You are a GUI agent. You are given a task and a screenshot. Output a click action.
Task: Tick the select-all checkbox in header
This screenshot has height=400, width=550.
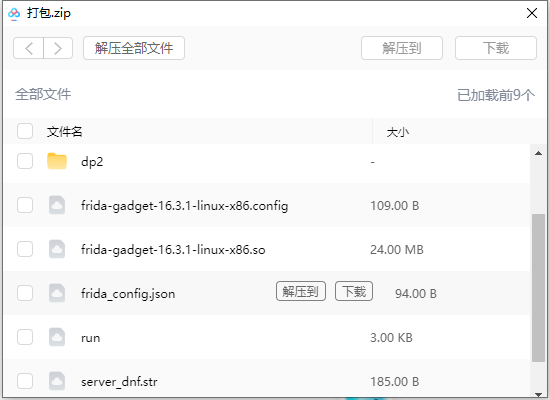coord(25,131)
